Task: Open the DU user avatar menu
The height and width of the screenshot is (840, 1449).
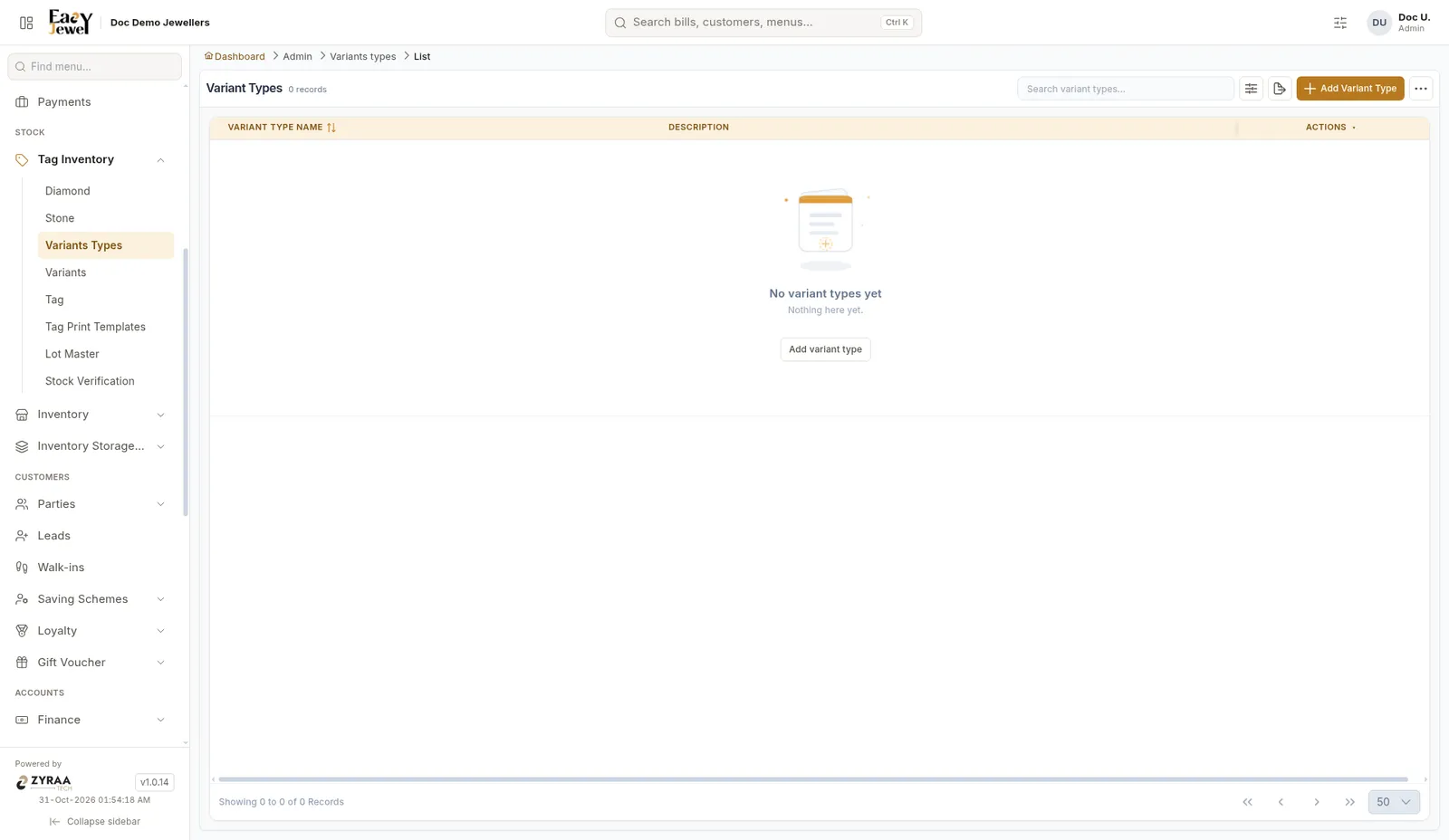Action: [1378, 23]
